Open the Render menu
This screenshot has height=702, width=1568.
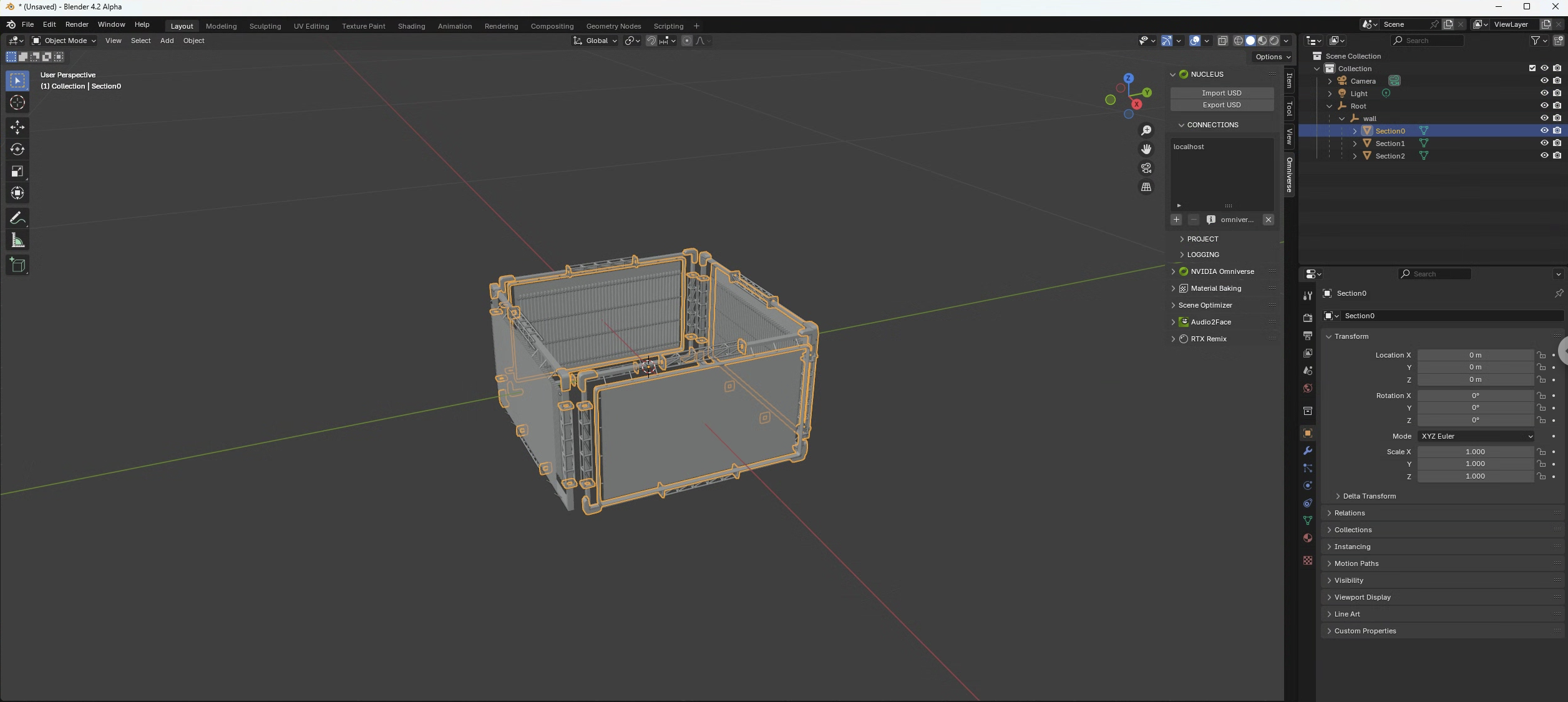tap(77, 24)
